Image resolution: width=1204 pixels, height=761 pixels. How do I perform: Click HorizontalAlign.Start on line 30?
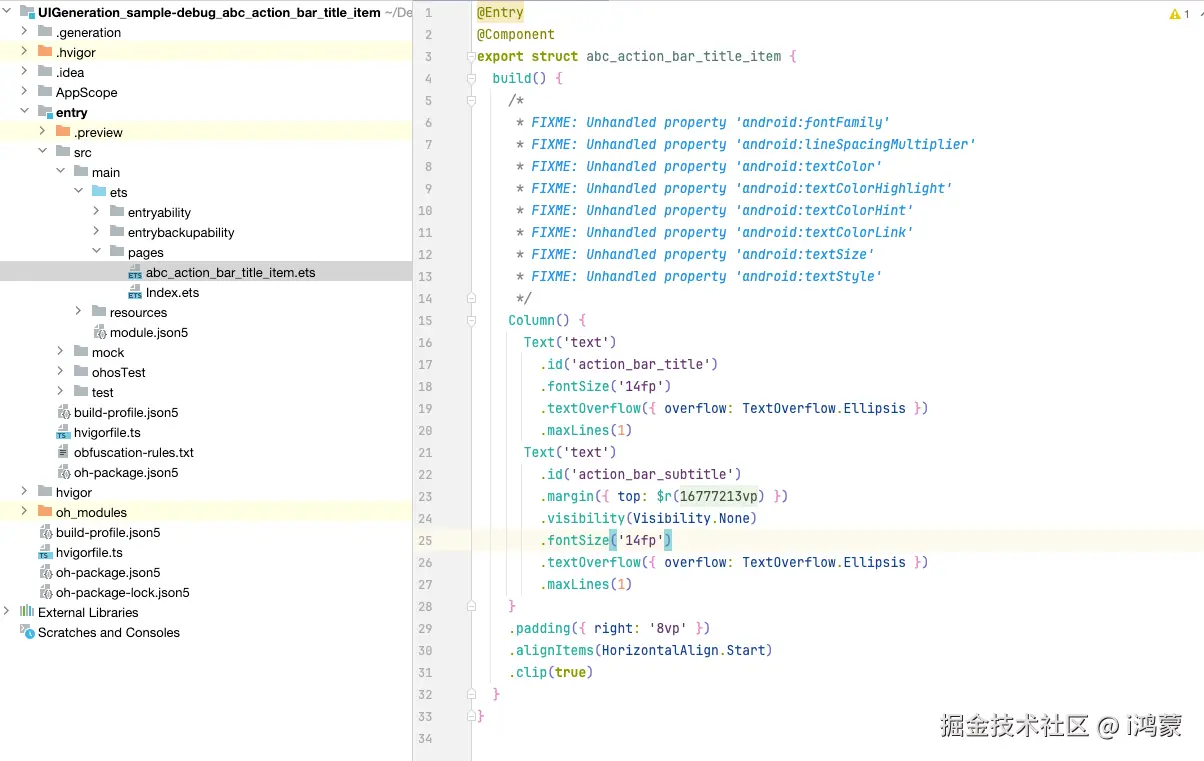pos(683,650)
